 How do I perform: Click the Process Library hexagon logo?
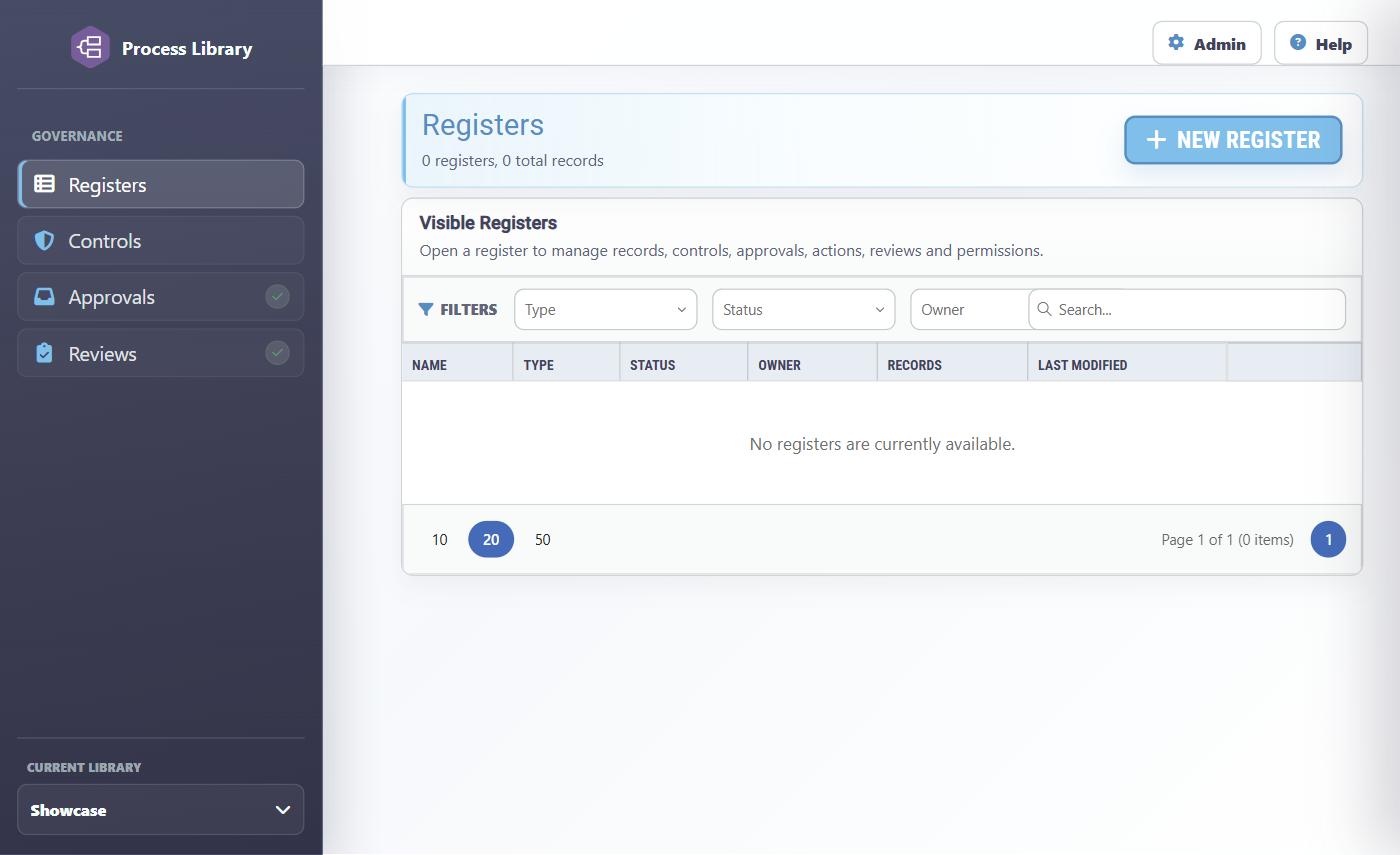(x=90, y=47)
